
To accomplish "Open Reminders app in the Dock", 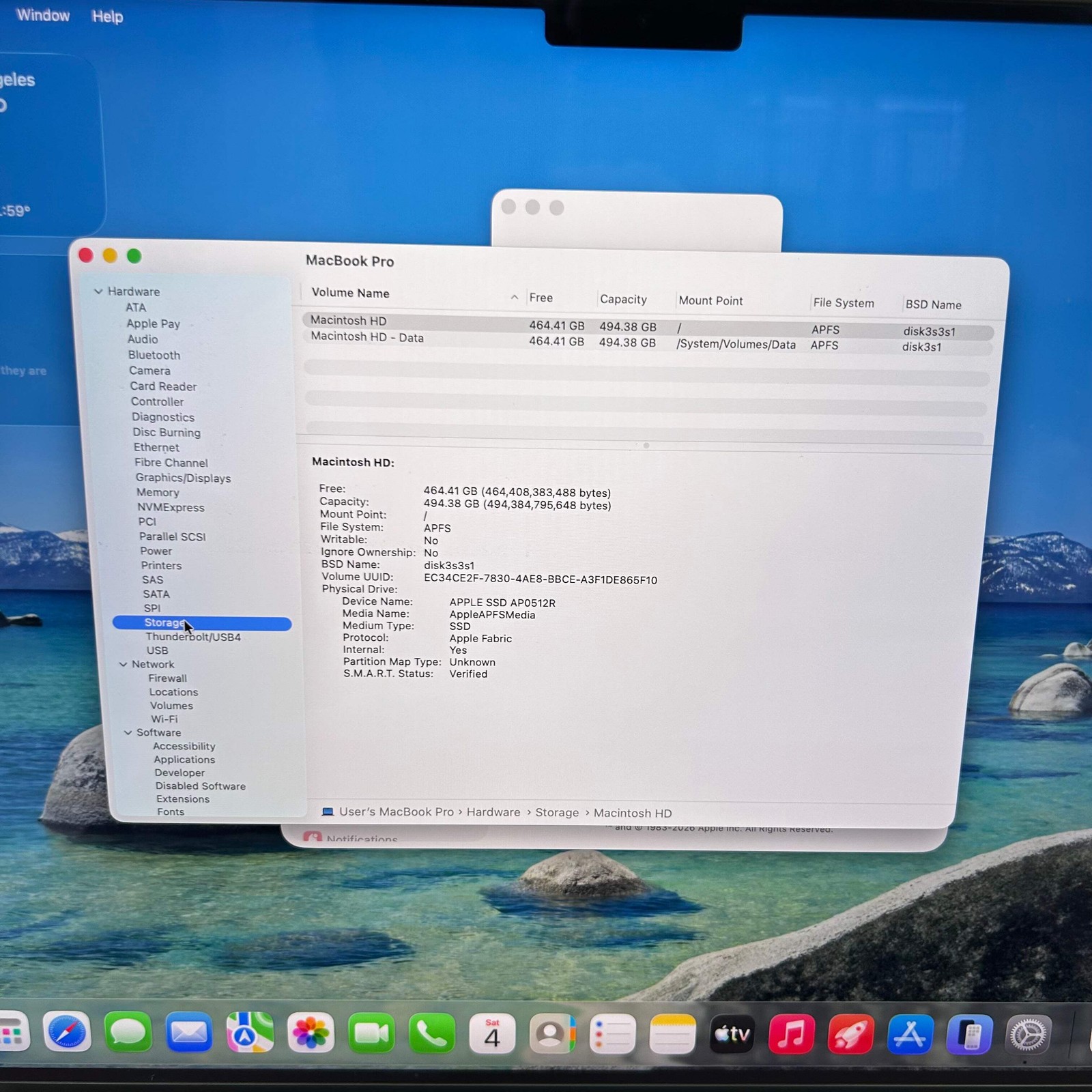I will coord(612,1033).
